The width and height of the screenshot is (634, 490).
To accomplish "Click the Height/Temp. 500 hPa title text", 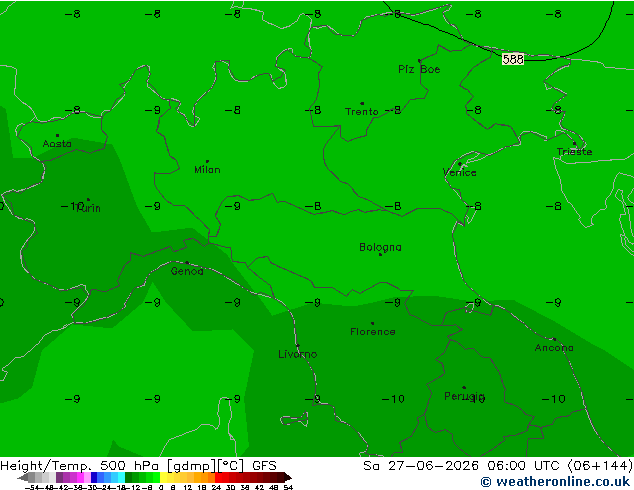I will click(79, 465).
